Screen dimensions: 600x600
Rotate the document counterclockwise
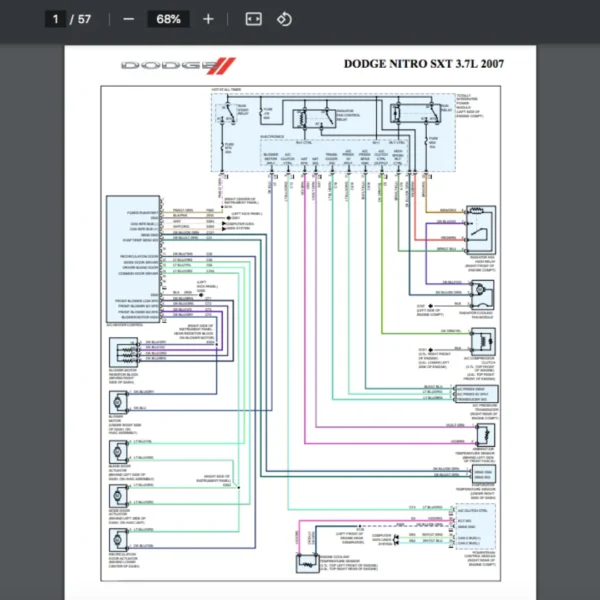[284, 19]
